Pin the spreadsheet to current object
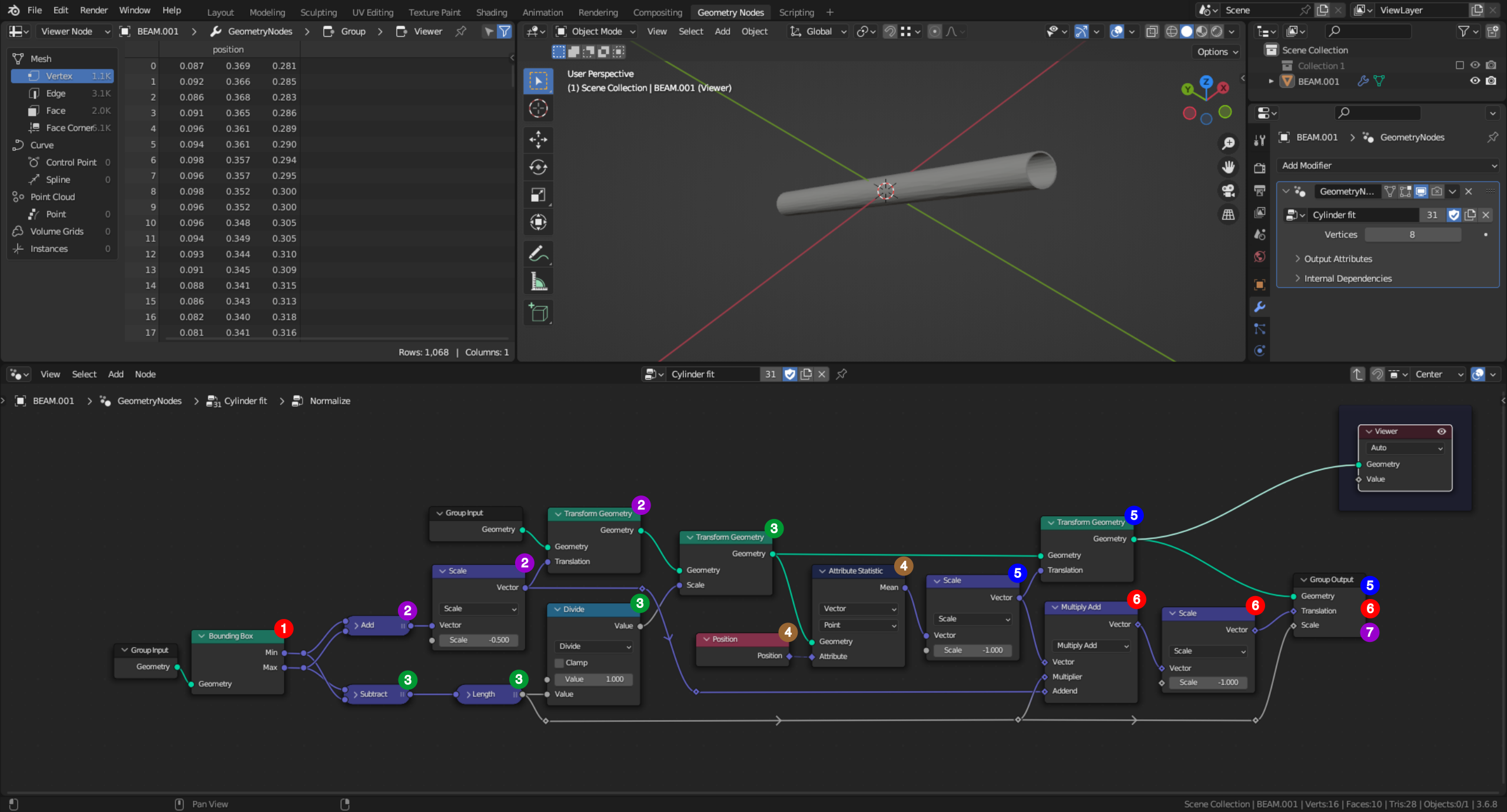 click(x=461, y=31)
